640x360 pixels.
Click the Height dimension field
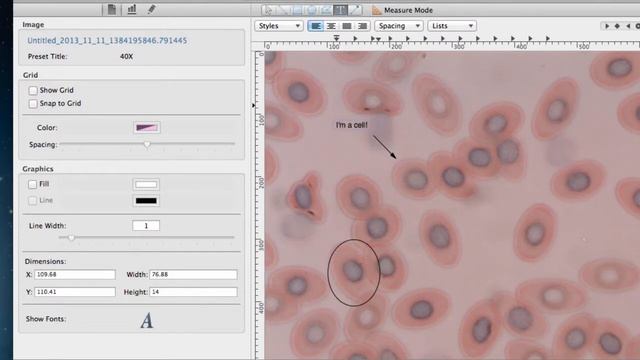click(x=193, y=292)
